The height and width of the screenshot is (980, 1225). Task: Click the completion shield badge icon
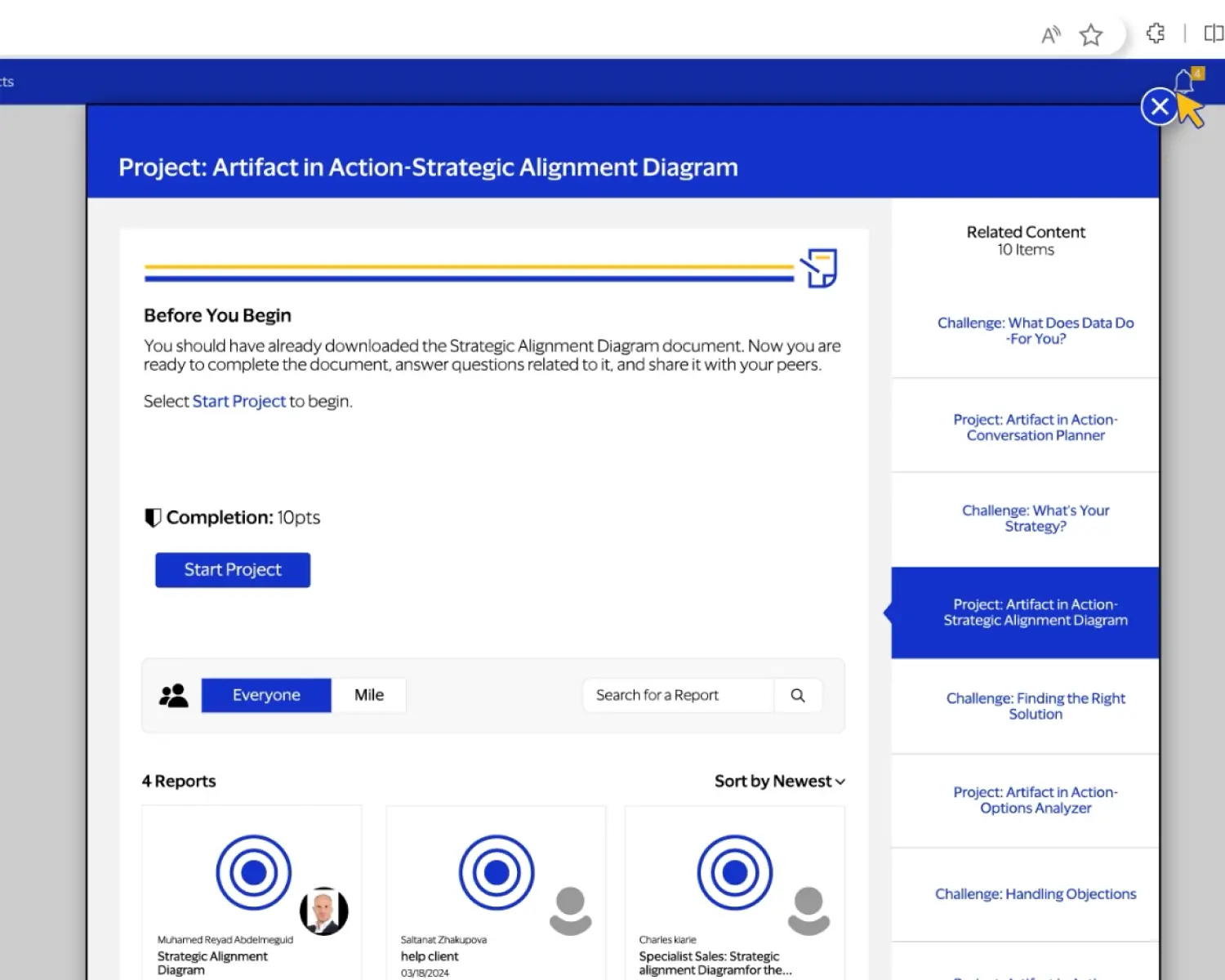[153, 518]
